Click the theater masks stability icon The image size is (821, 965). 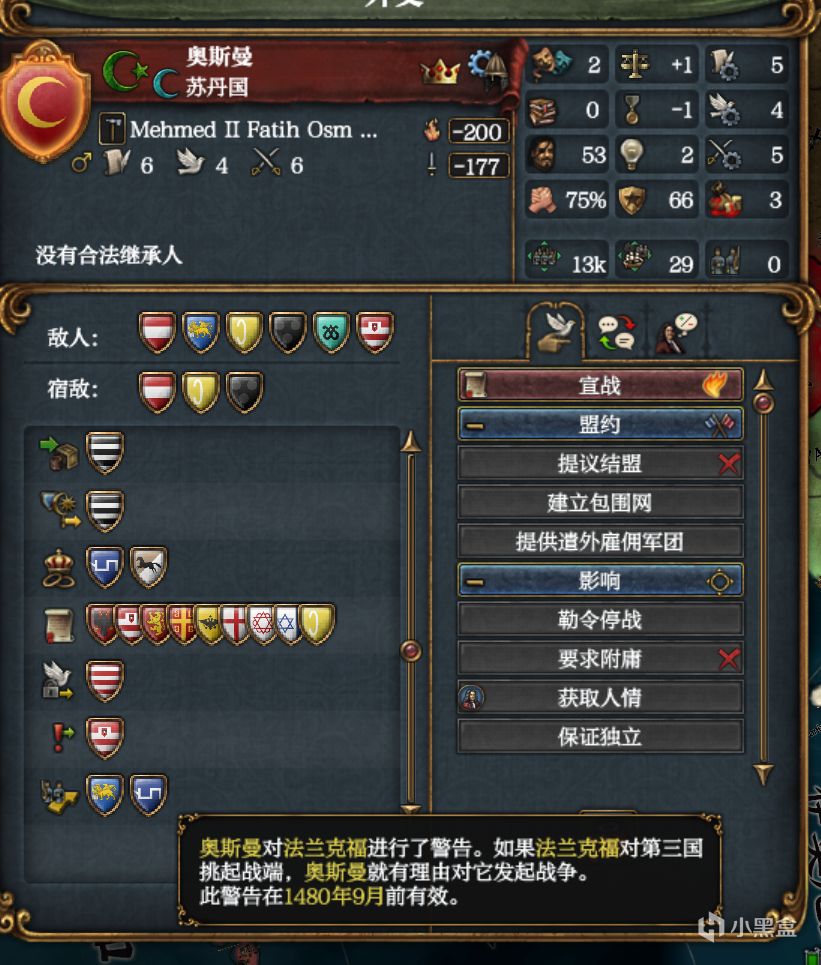551,63
